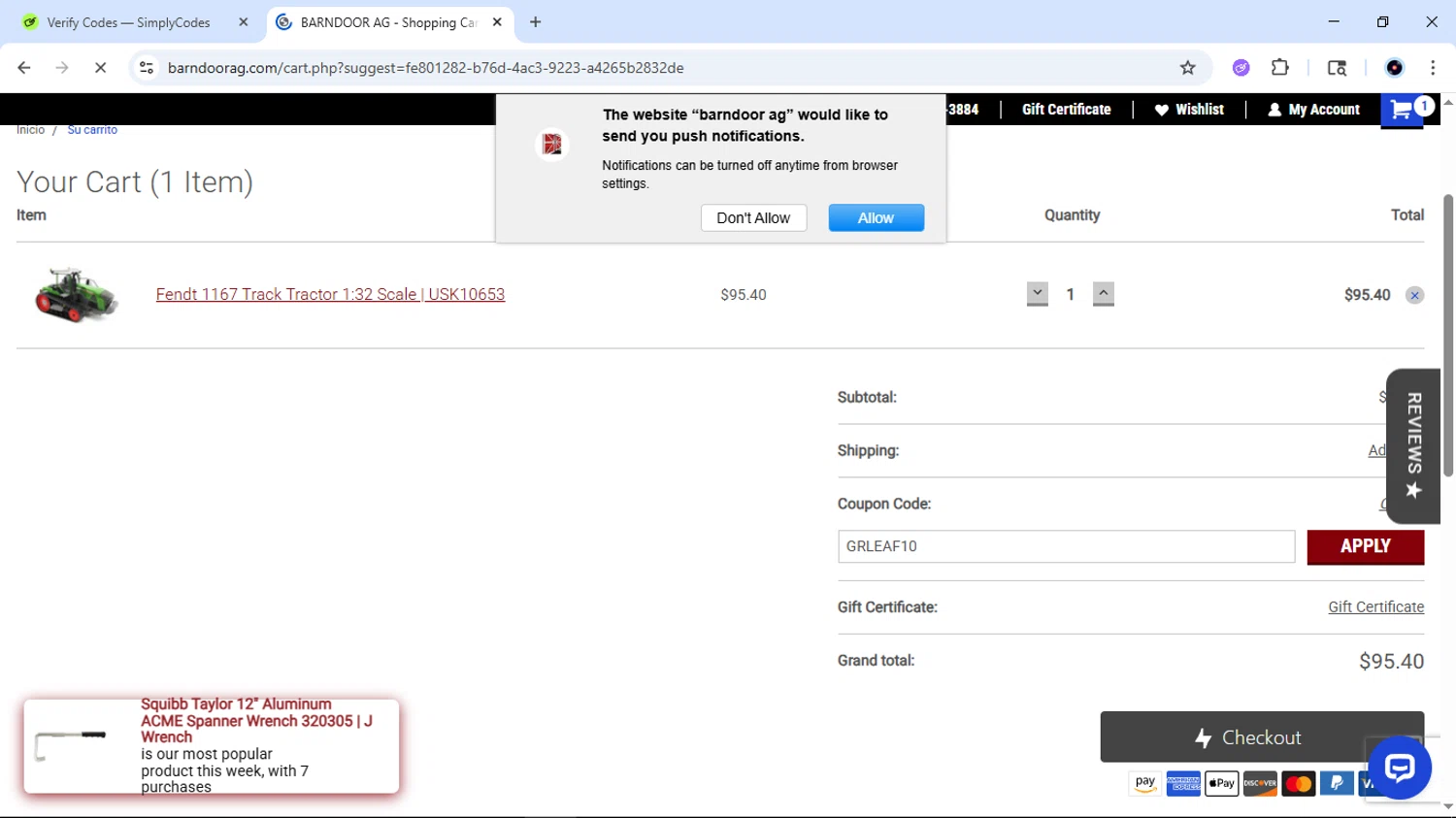Click the page vertical scrollbar

[x=1448, y=335]
